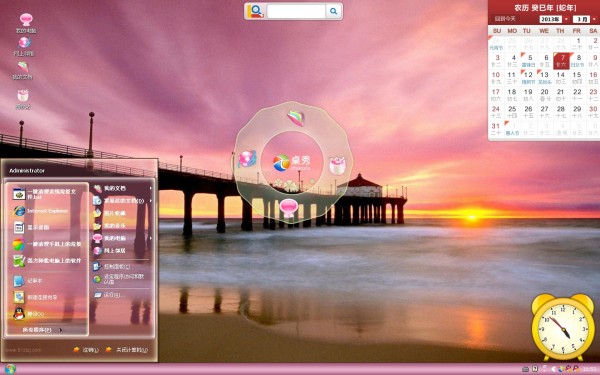Click the Back to Today calendar button
The width and height of the screenshot is (600, 375).
505,19
